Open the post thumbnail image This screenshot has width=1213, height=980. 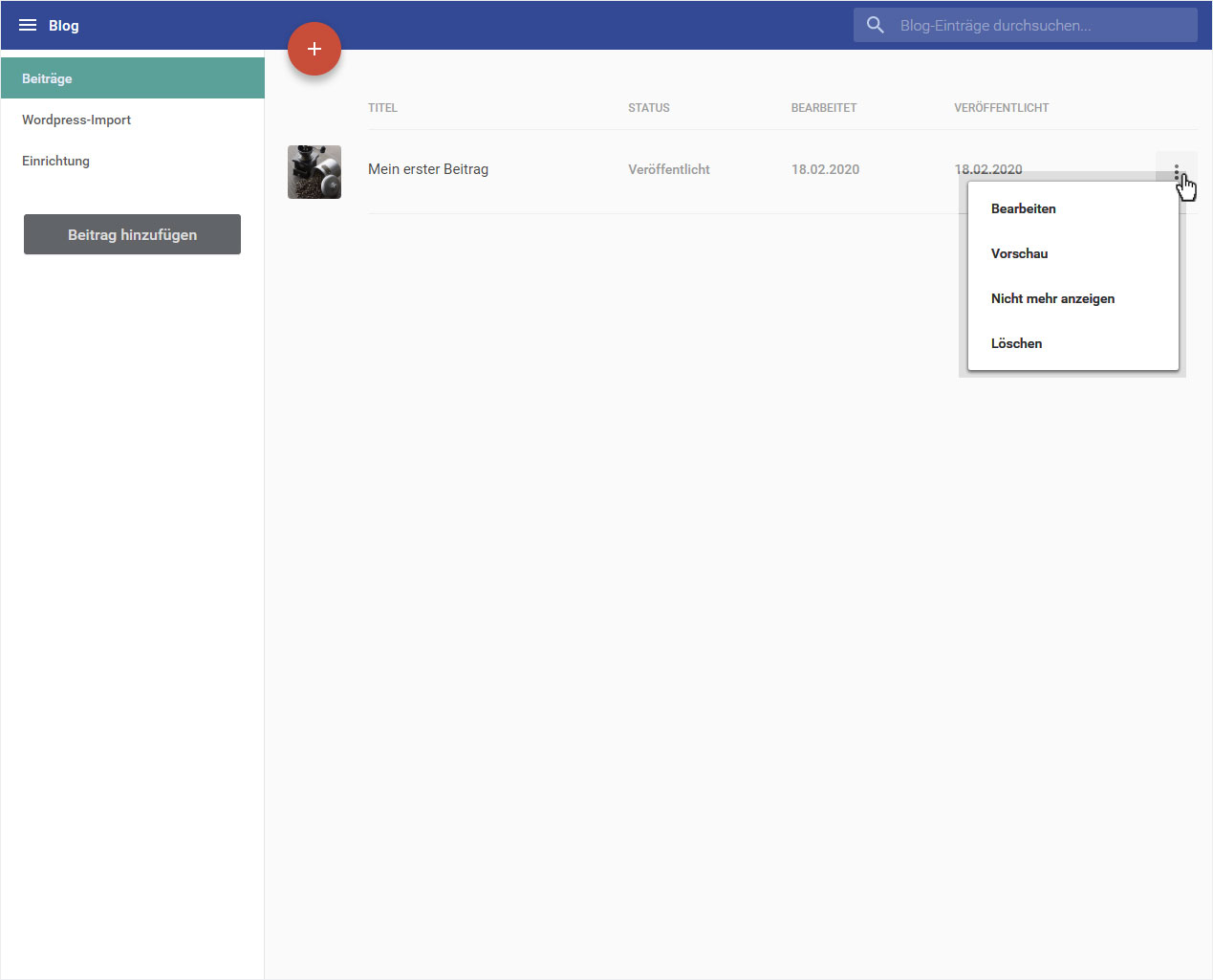[x=314, y=172]
